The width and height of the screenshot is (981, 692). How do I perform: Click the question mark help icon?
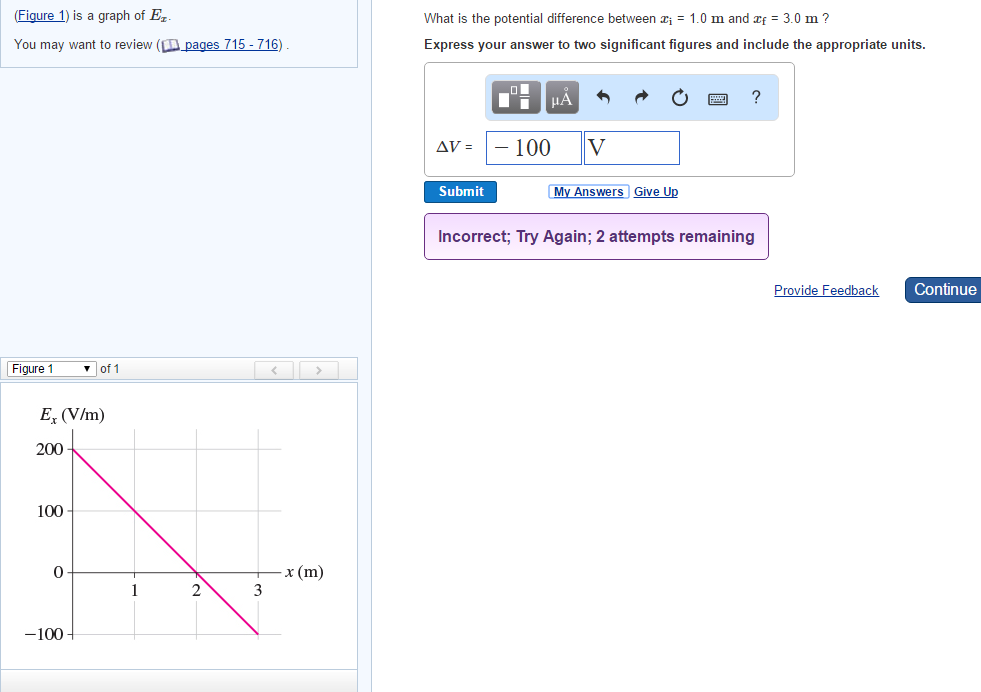click(756, 97)
